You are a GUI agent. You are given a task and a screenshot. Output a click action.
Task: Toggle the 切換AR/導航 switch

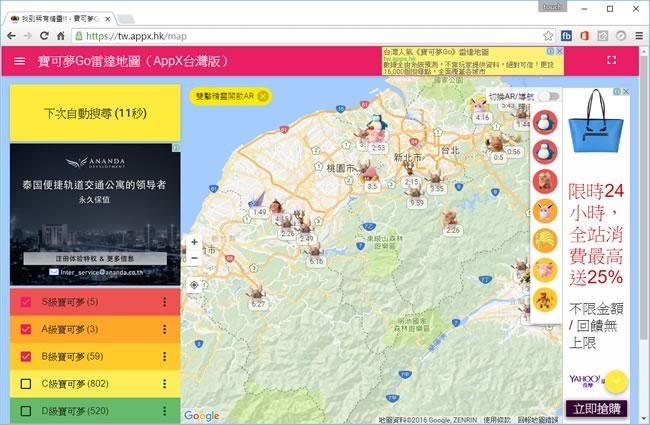point(550,97)
